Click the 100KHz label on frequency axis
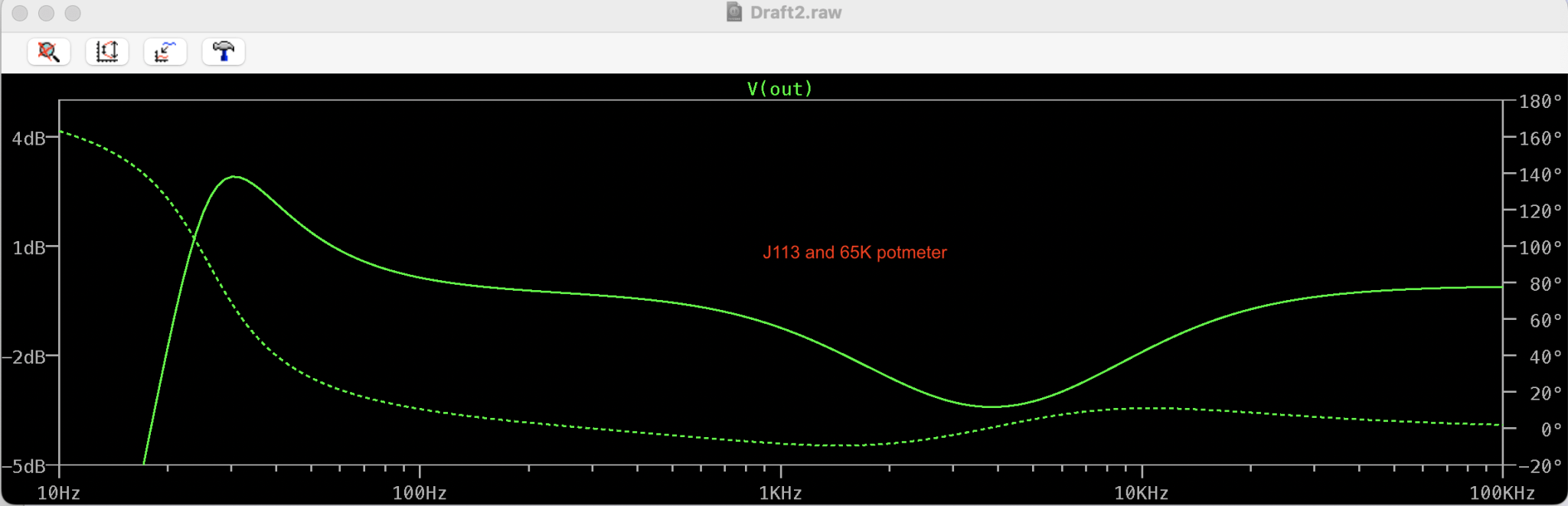This screenshot has width=1568, height=506. click(1502, 493)
